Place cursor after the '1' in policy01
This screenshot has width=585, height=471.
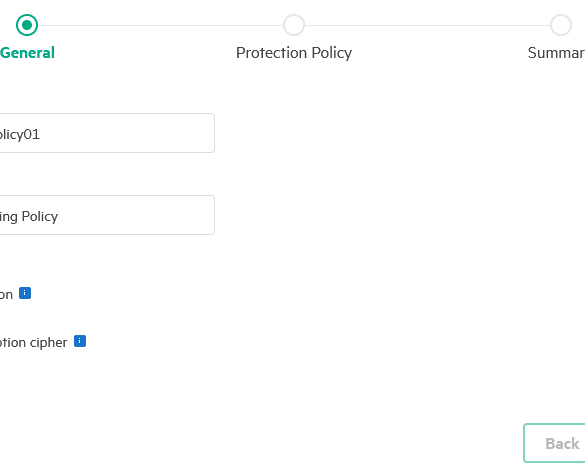tap(40, 134)
